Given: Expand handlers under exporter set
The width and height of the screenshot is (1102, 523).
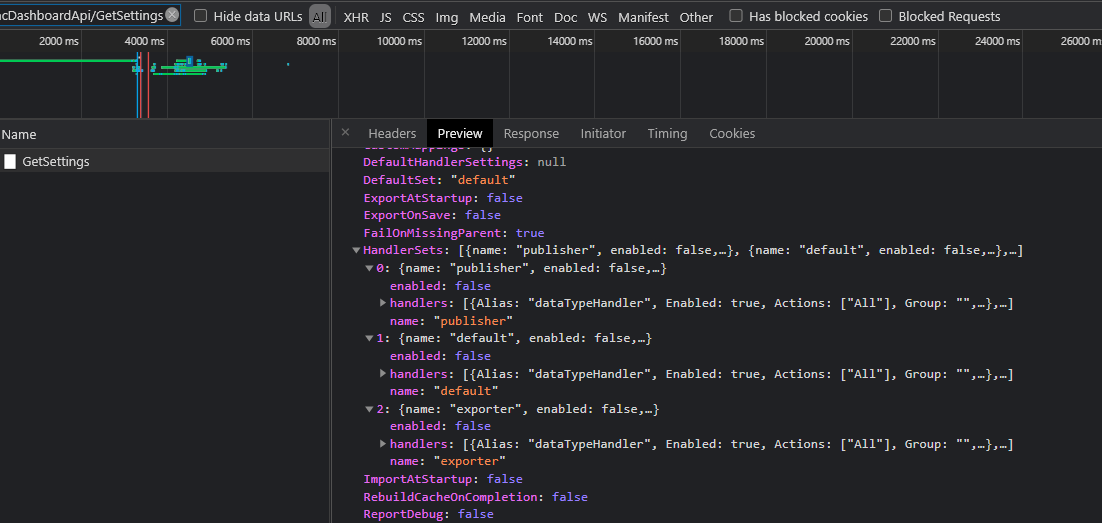Looking at the screenshot, I should 383,444.
